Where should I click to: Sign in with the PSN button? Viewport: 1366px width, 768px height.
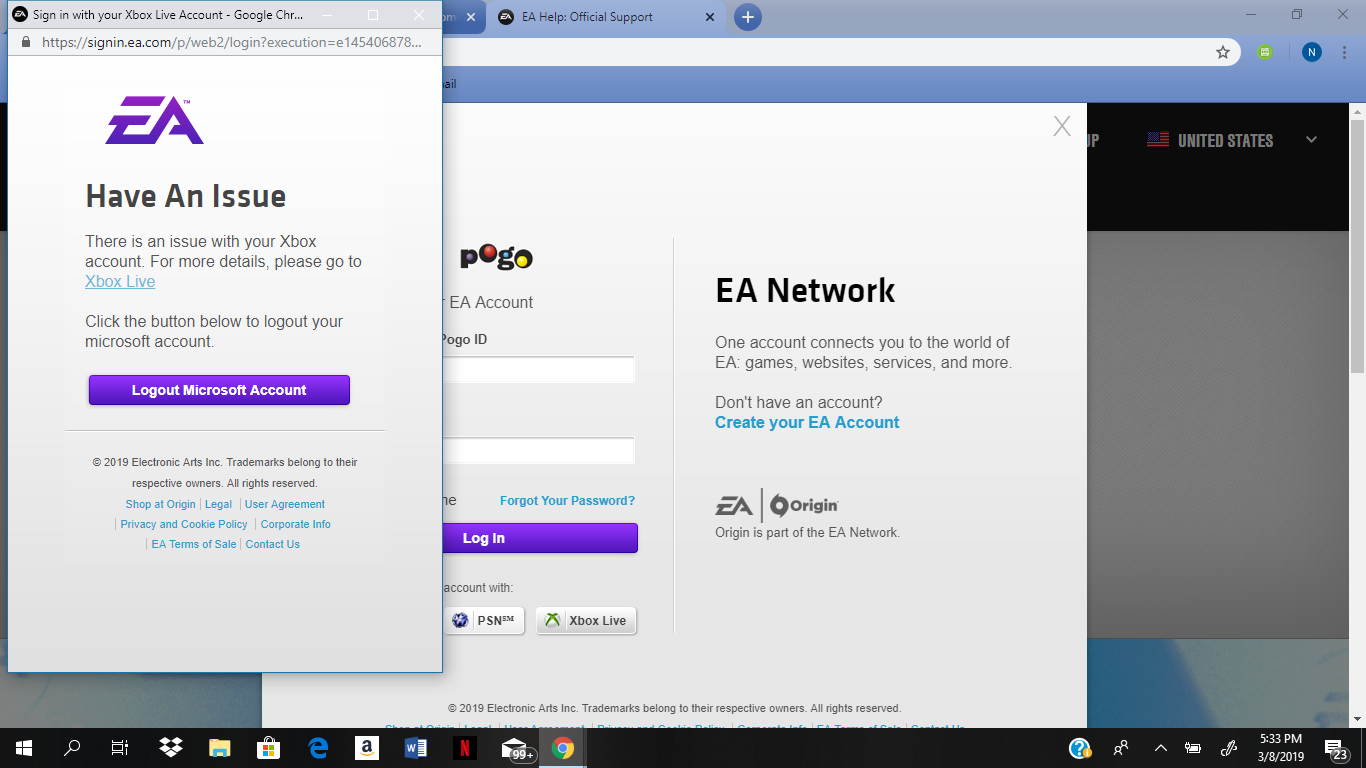point(484,620)
